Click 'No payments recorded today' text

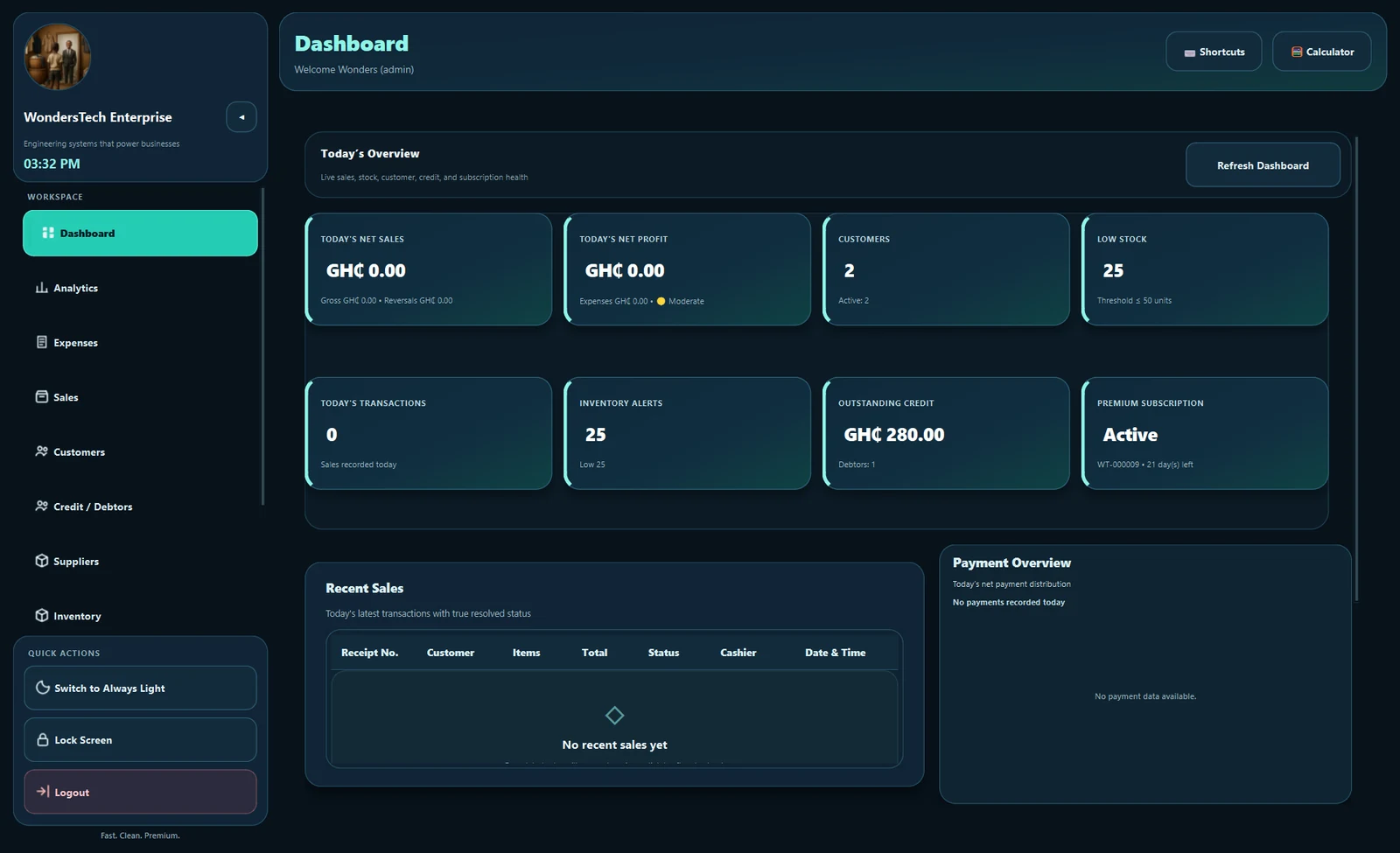tap(1008, 602)
